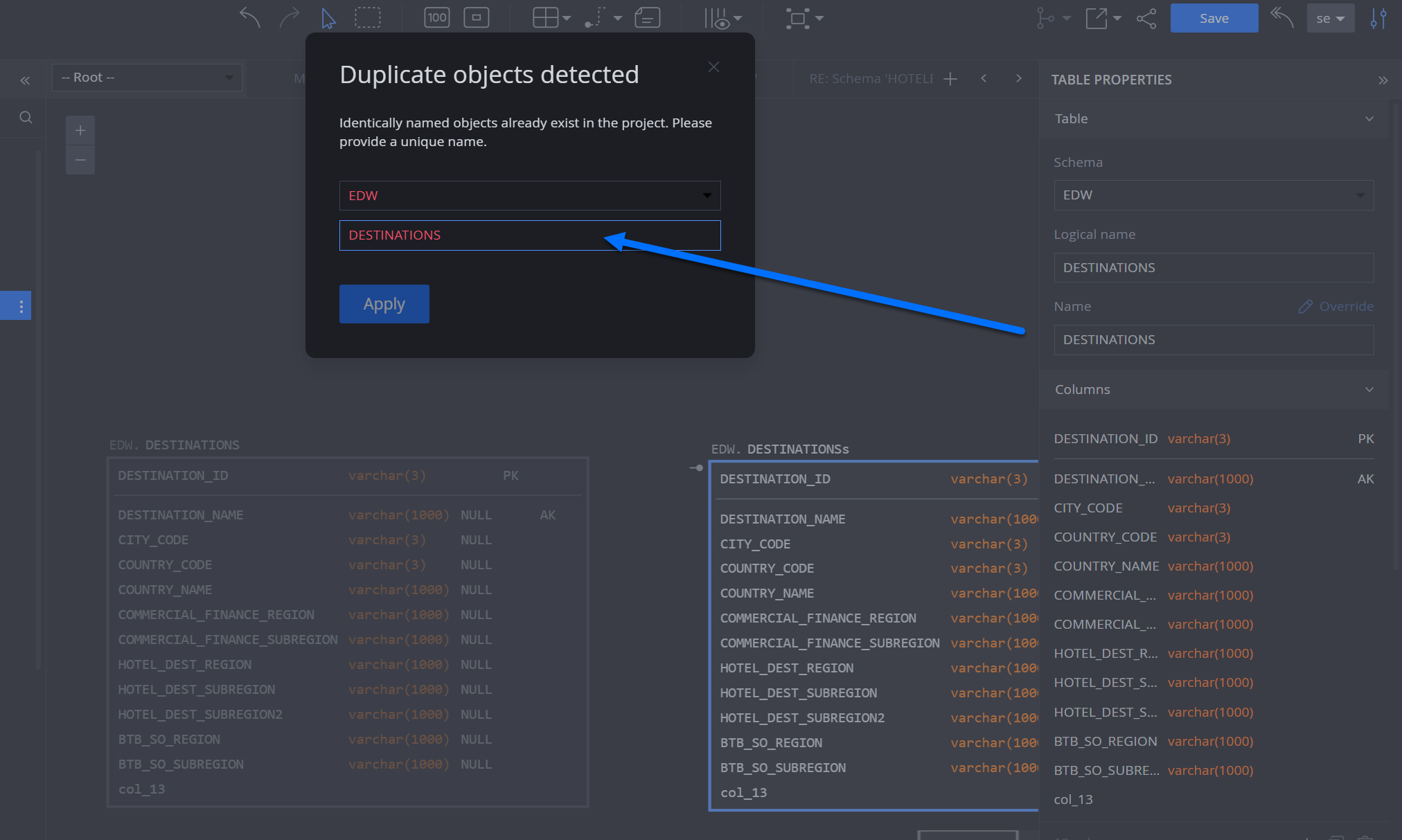Image resolution: width=1402 pixels, height=840 pixels.
Task: Set zoom to 100 percent
Action: [x=436, y=17]
